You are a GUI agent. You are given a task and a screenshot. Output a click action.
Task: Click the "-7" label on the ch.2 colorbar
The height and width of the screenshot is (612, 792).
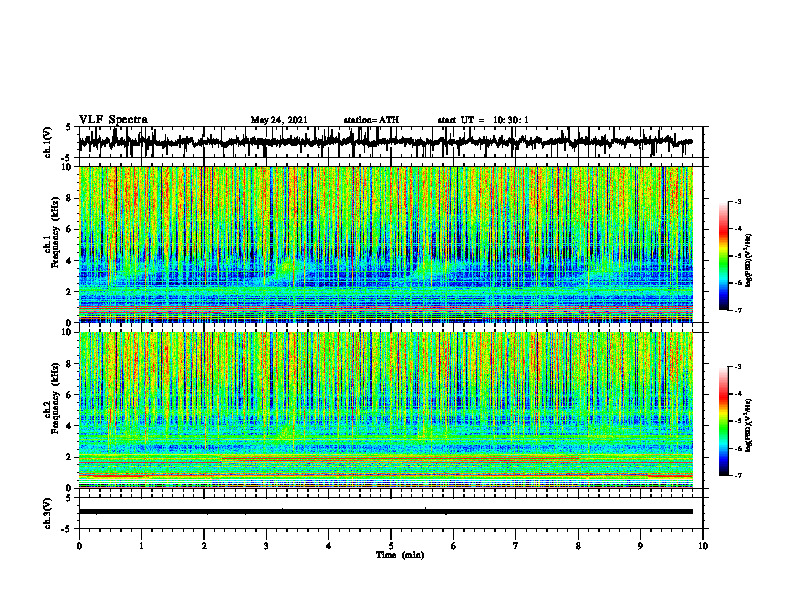point(737,476)
